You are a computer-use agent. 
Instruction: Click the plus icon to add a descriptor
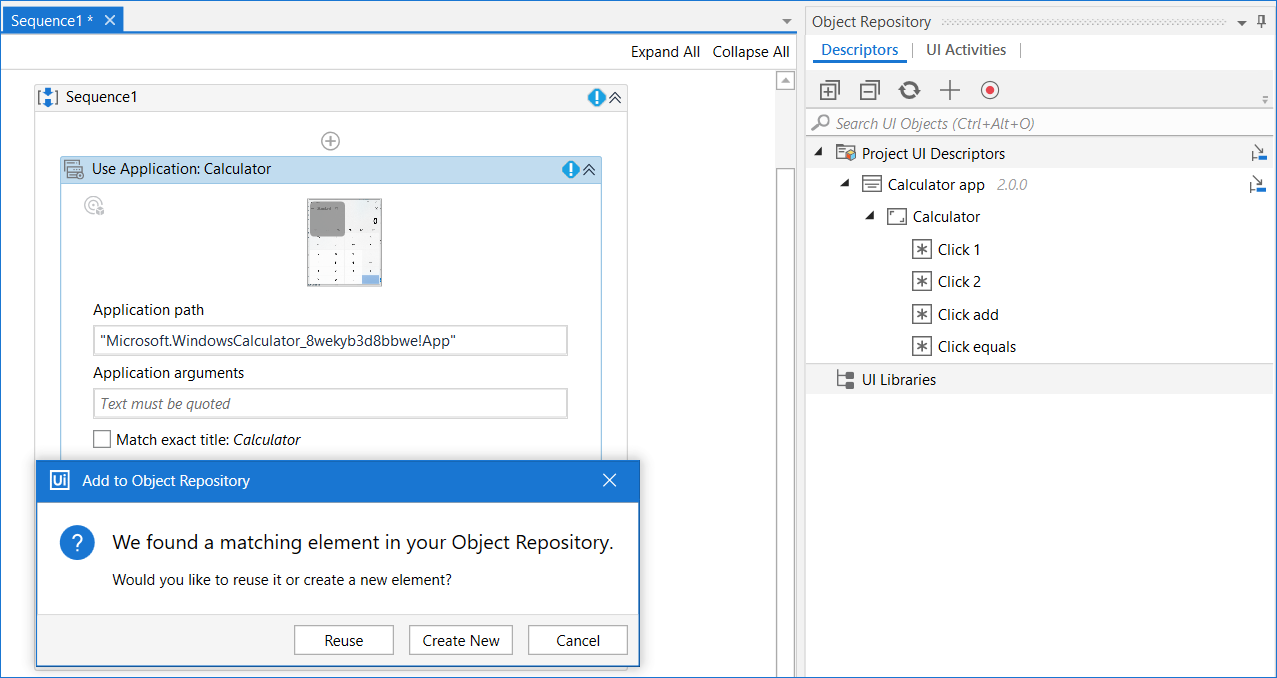click(949, 91)
